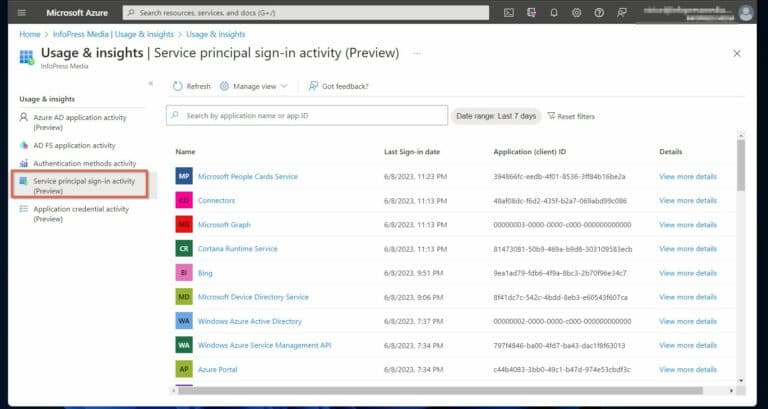
Task: Click Reset filters
Action: pyautogui.click(x=571, y=117)
